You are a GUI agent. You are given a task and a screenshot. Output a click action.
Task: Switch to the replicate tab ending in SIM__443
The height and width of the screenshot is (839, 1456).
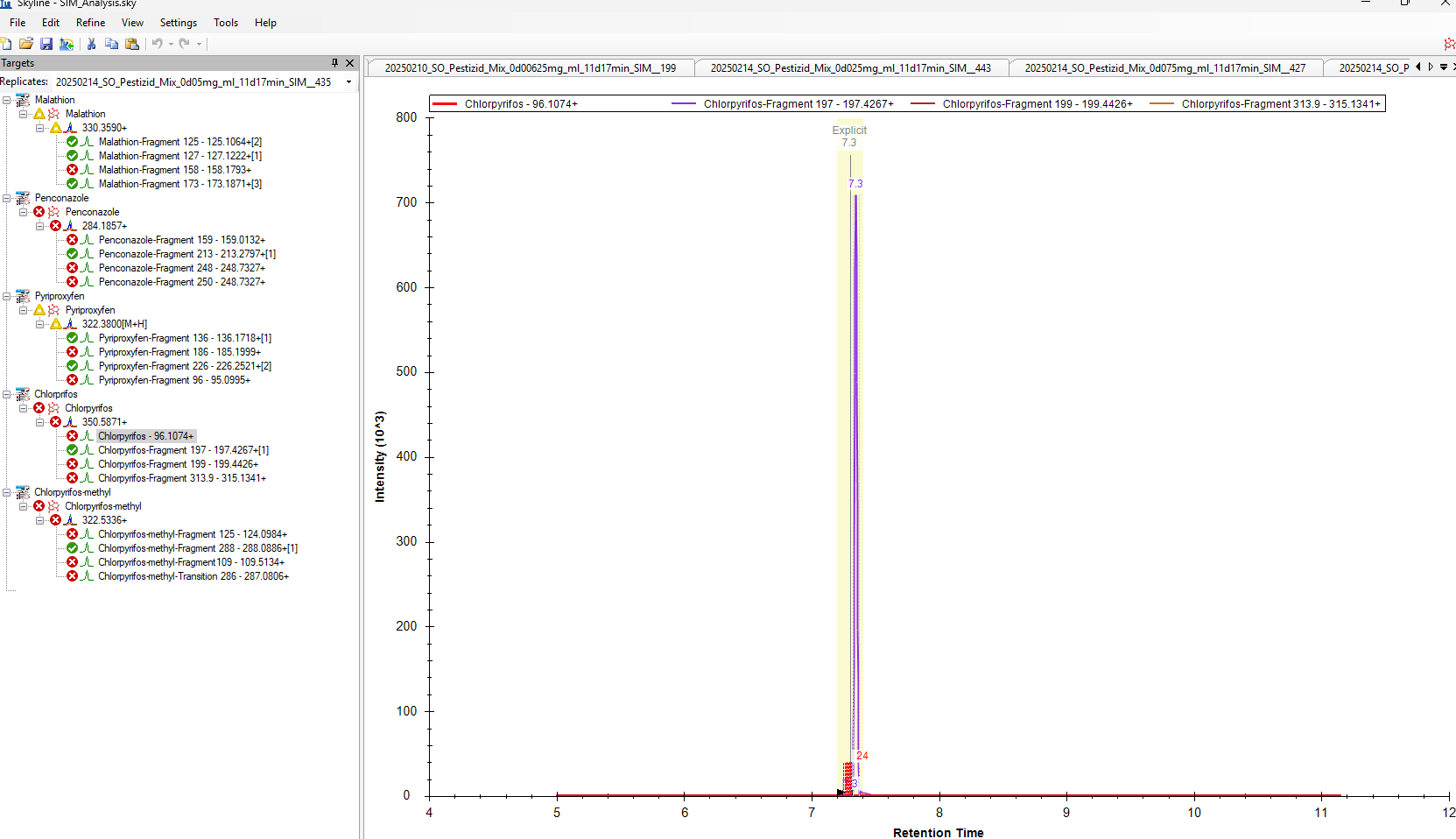click(x=850, y=68)
